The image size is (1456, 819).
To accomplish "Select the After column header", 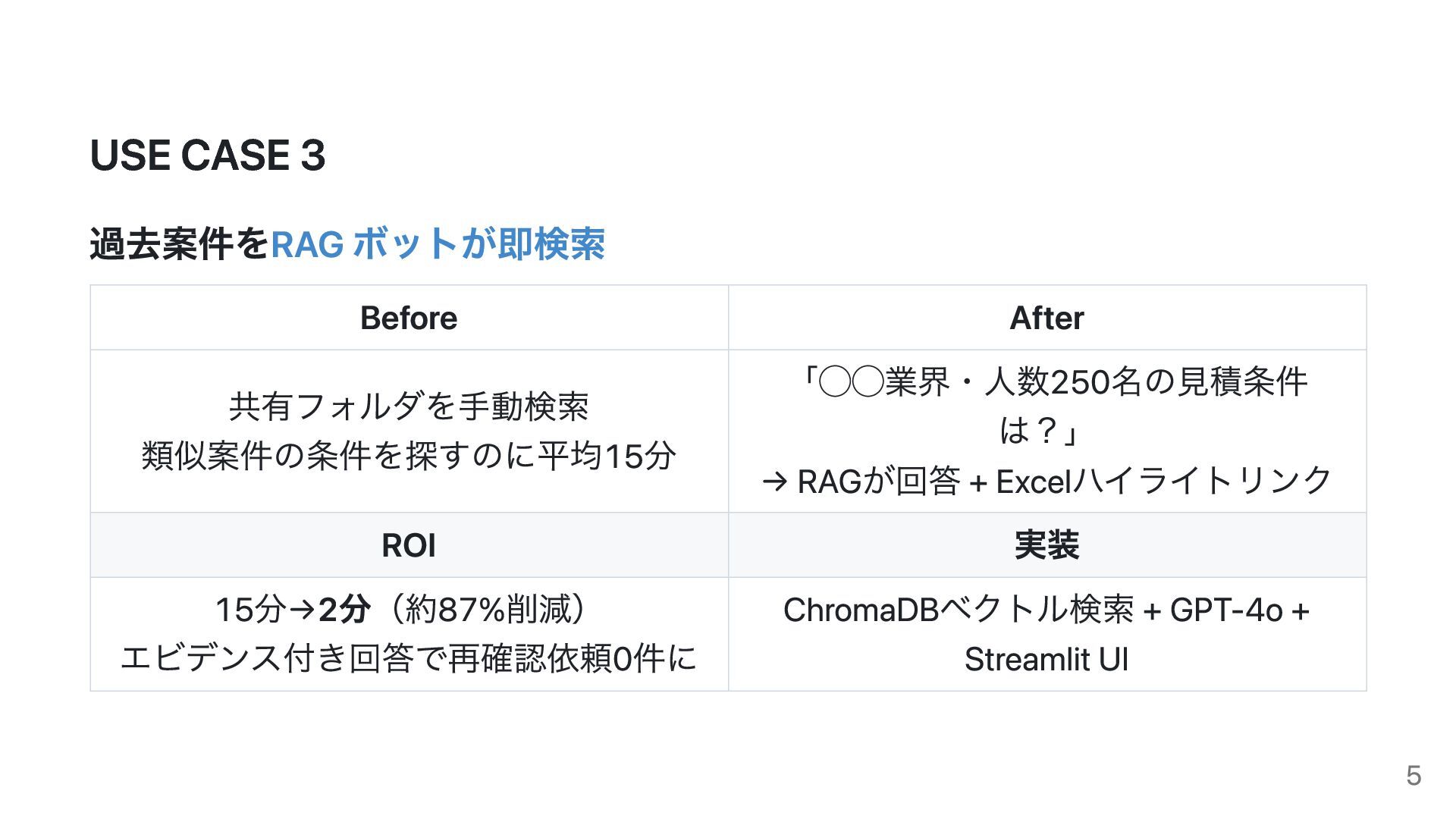I will pyautogui.click(x=1047, y=318).
